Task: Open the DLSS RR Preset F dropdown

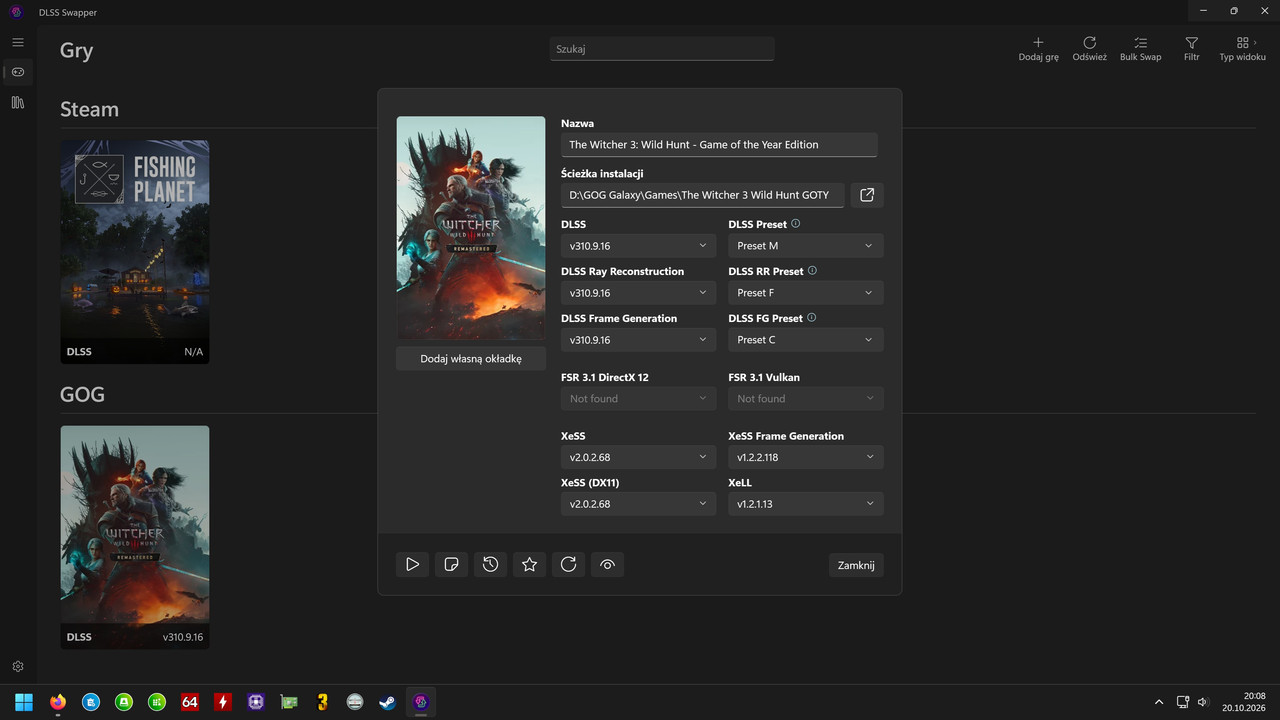Action: (806, 293)
